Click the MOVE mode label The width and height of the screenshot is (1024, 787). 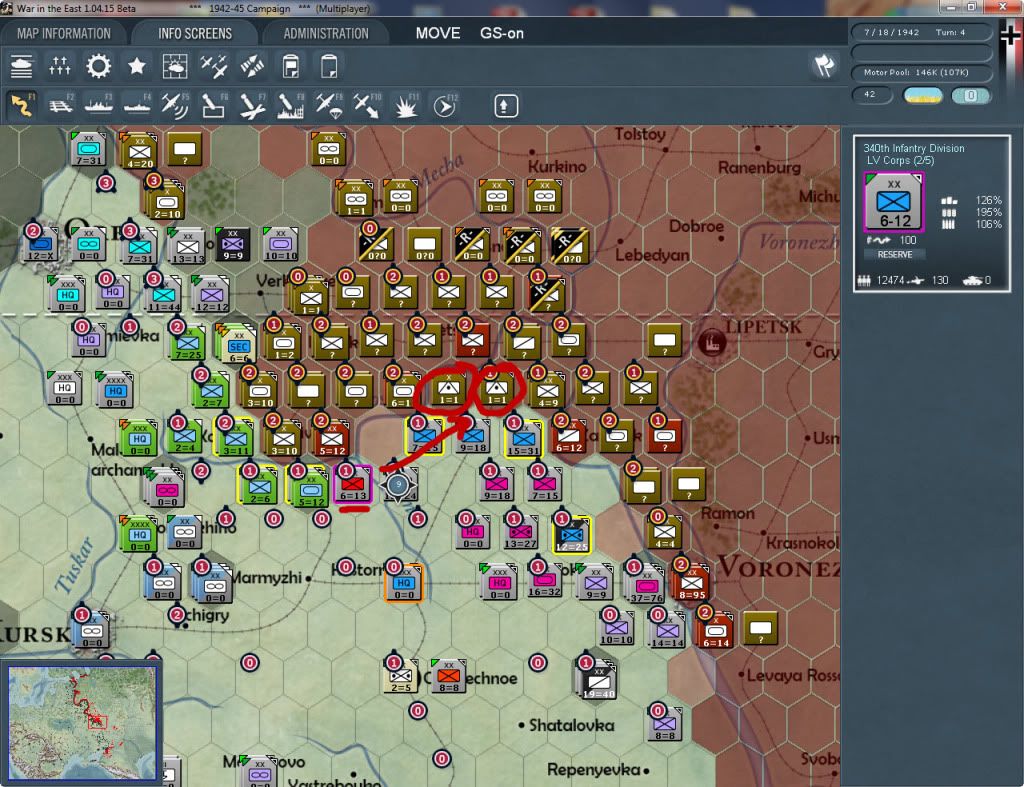438,33
